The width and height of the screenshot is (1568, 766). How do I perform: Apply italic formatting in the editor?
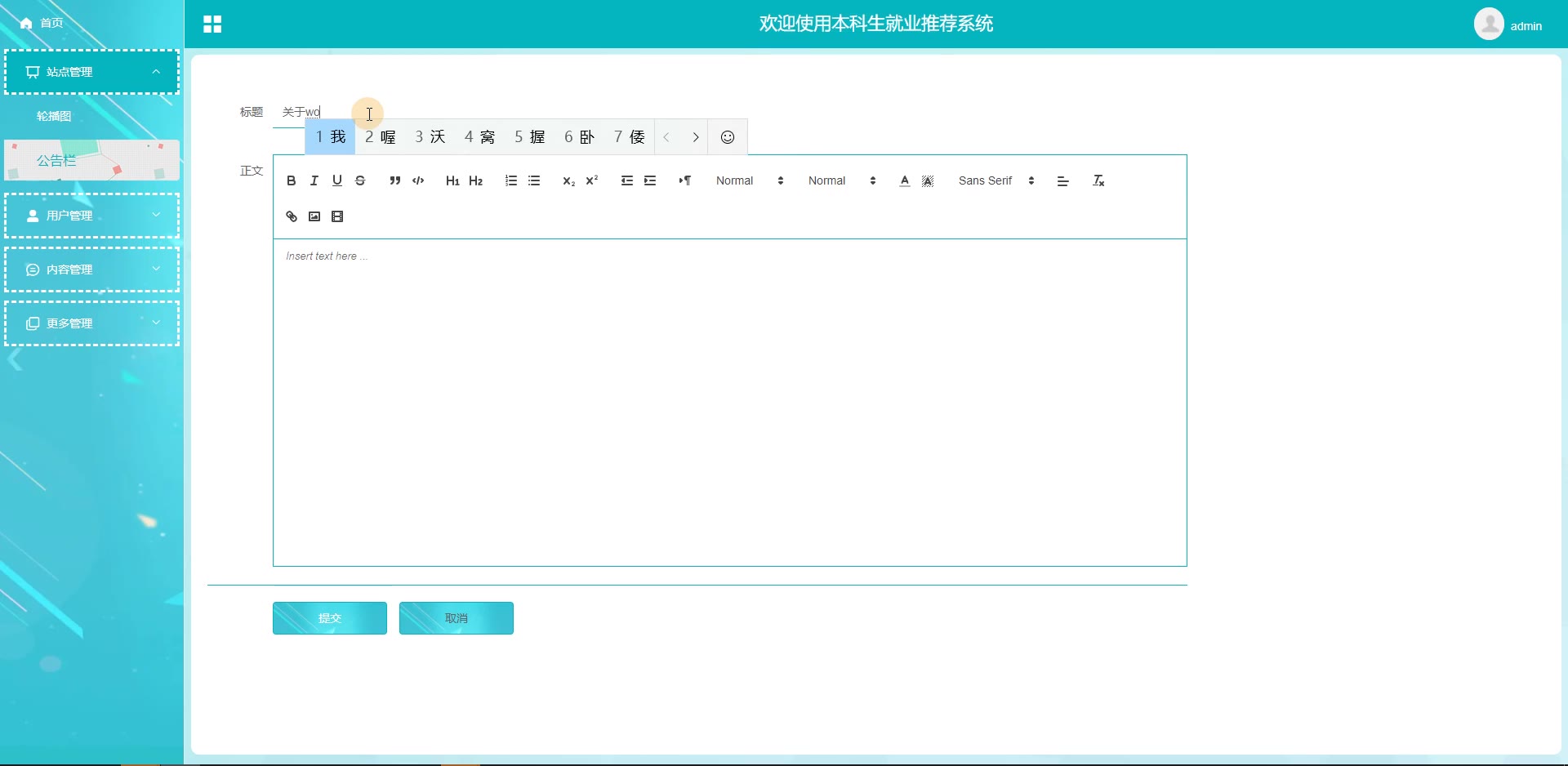[x=314, y=181]
